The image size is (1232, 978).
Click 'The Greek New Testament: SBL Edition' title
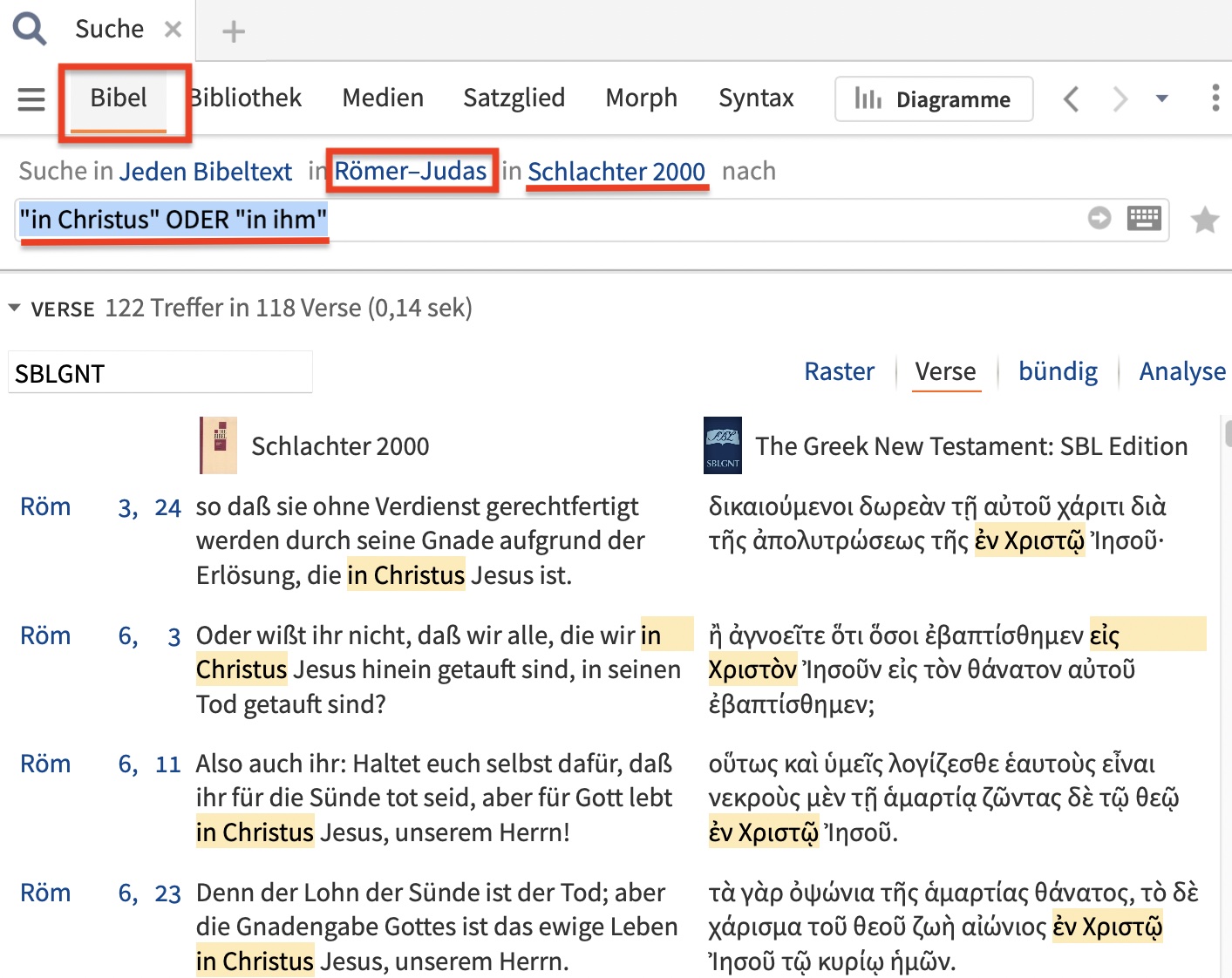971,446
